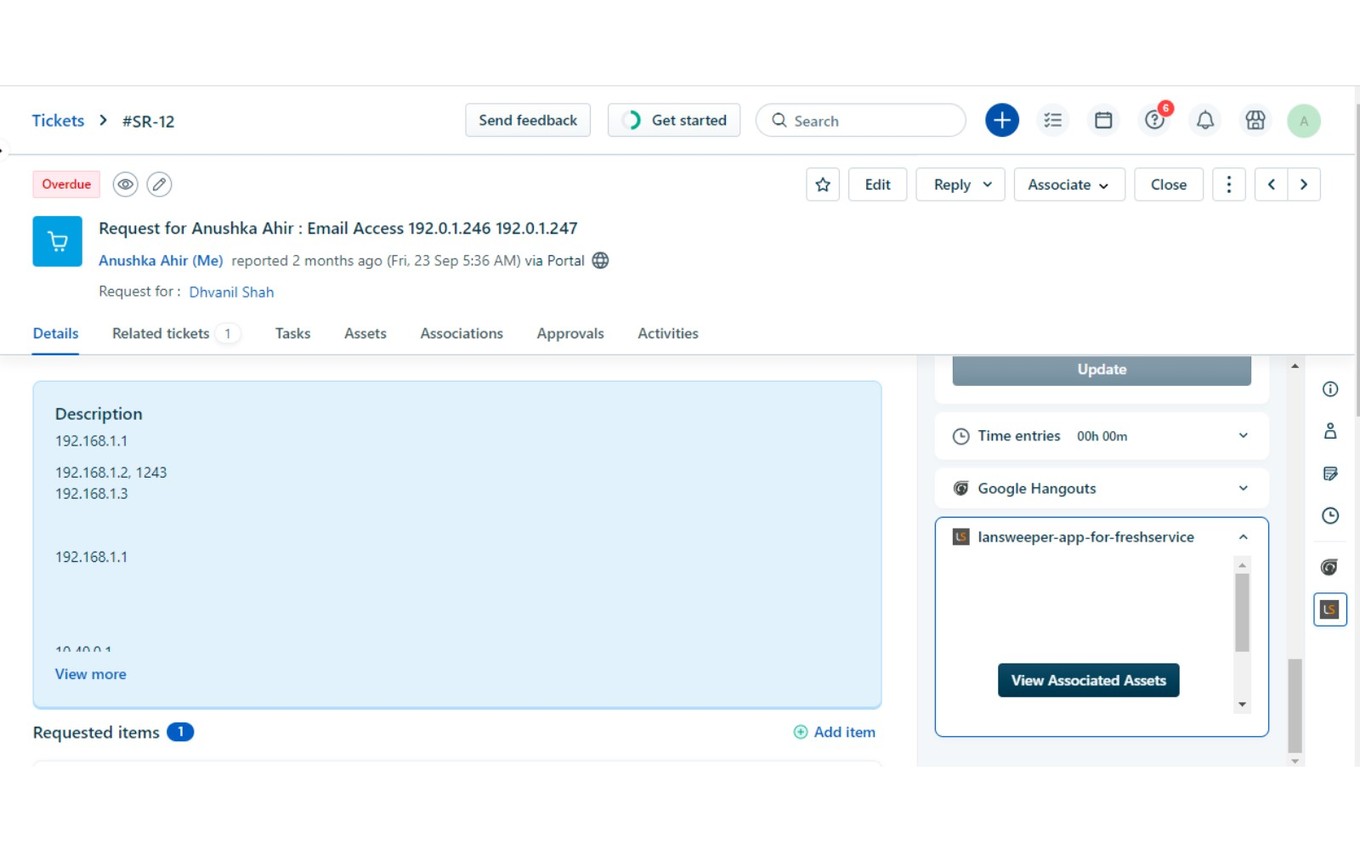The height and width of the screenshot is (850, 1360).
Task: Open the Related tickets tab
Action: click(x=161, y=333)
